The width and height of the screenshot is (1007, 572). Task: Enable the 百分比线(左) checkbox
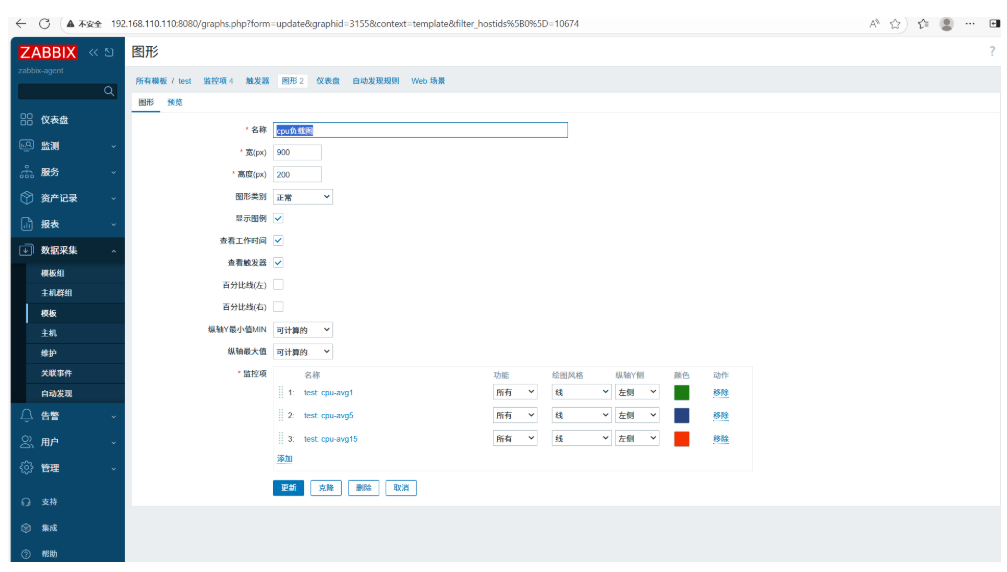tap(278, 284)
